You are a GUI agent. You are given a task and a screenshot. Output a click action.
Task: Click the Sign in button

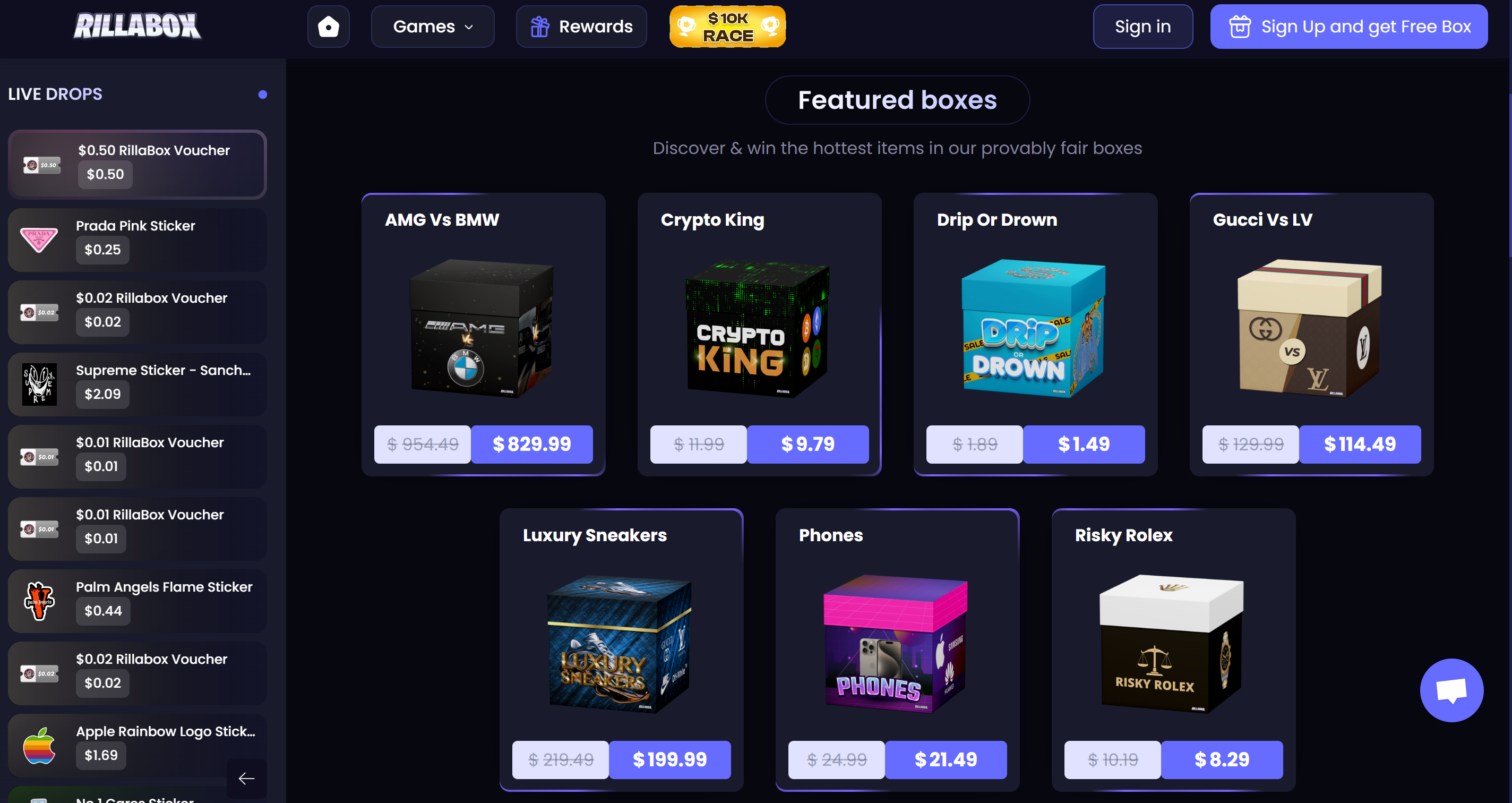coord(1142,27)
